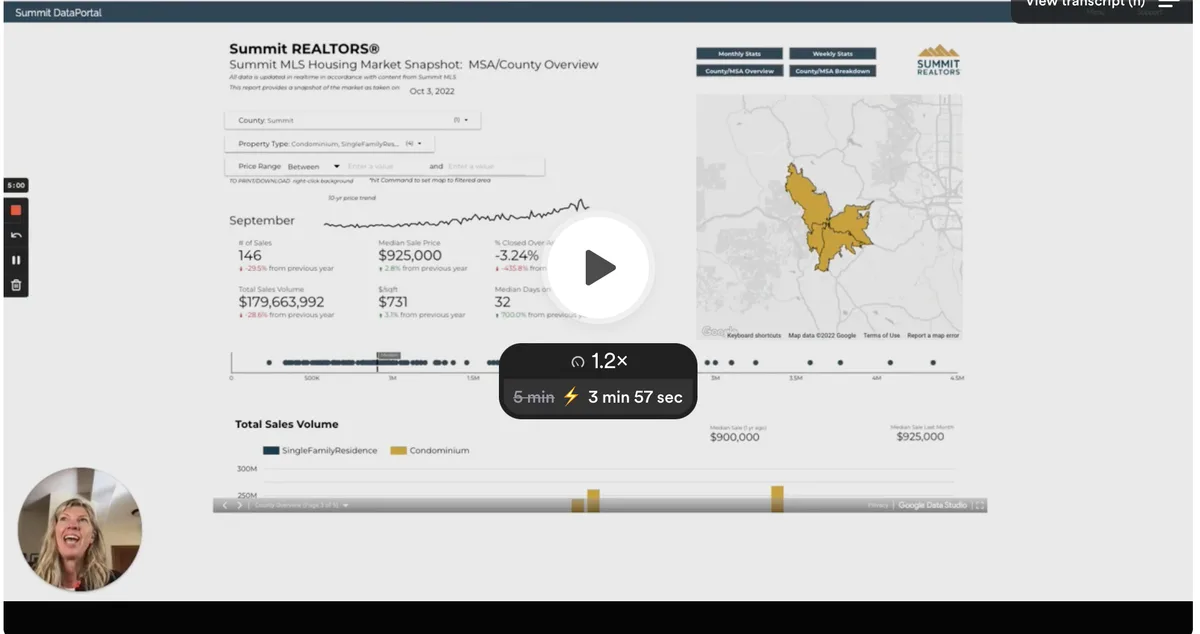Click the second price range value field
Viewport: 1200px width, 634px height.
[493, 166]
